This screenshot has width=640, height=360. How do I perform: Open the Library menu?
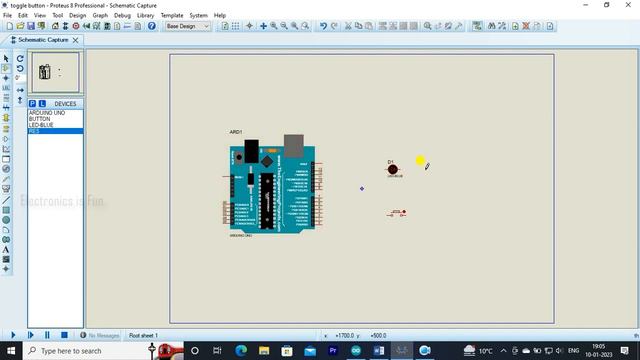(145, 16)
